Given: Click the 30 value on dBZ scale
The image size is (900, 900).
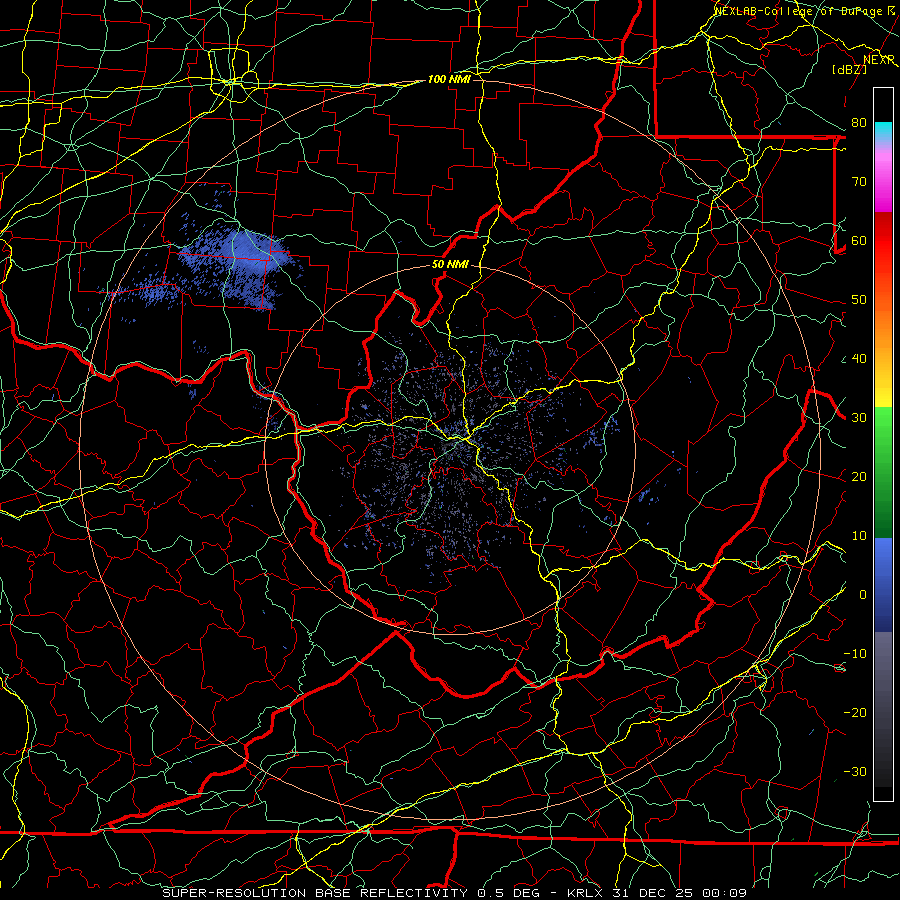Looking at the screenshot, I should point(859,418).
